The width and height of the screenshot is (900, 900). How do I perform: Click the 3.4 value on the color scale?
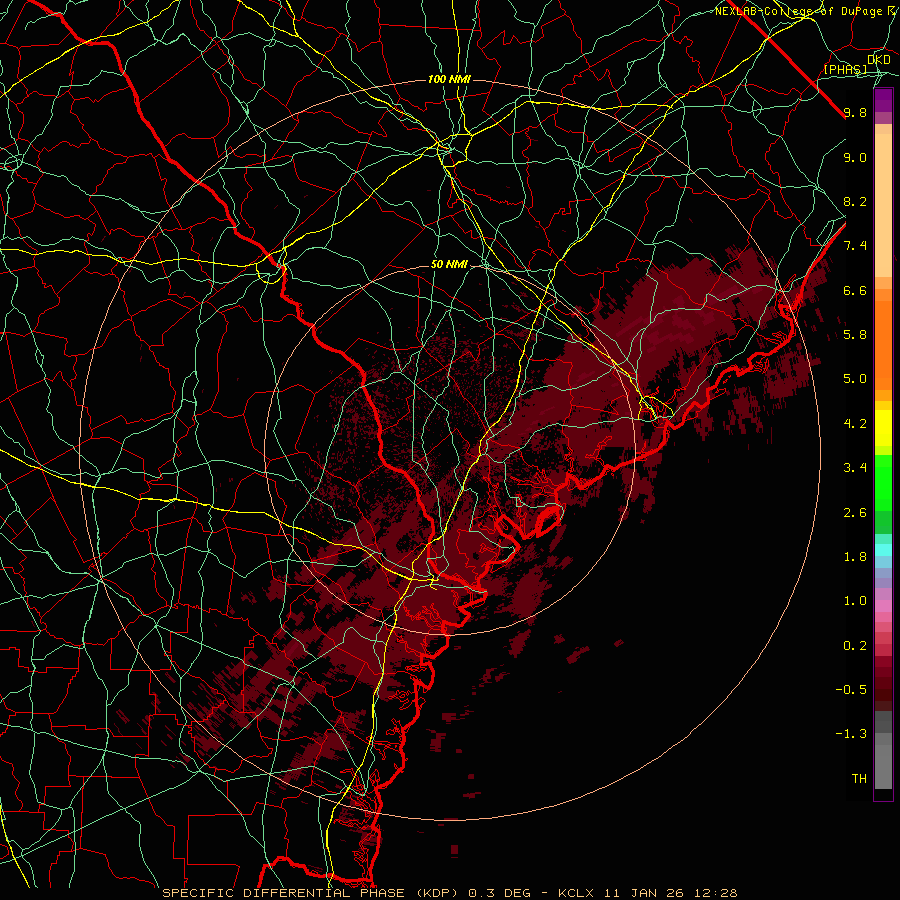[x=855, y=468]
